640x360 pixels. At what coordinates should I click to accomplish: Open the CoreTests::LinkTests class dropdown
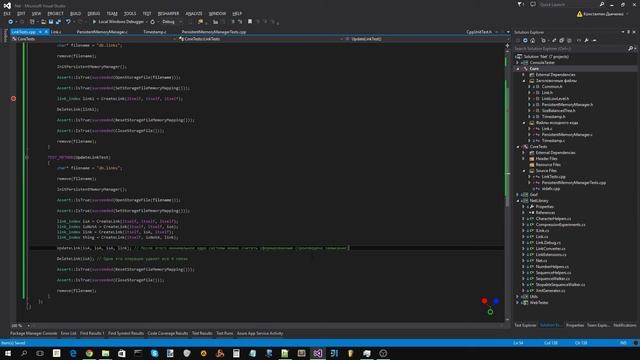point(261,39)
